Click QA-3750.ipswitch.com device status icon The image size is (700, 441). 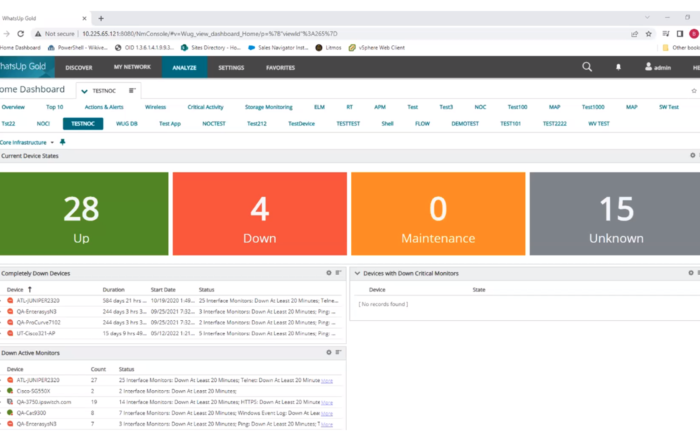pos(10,402)
